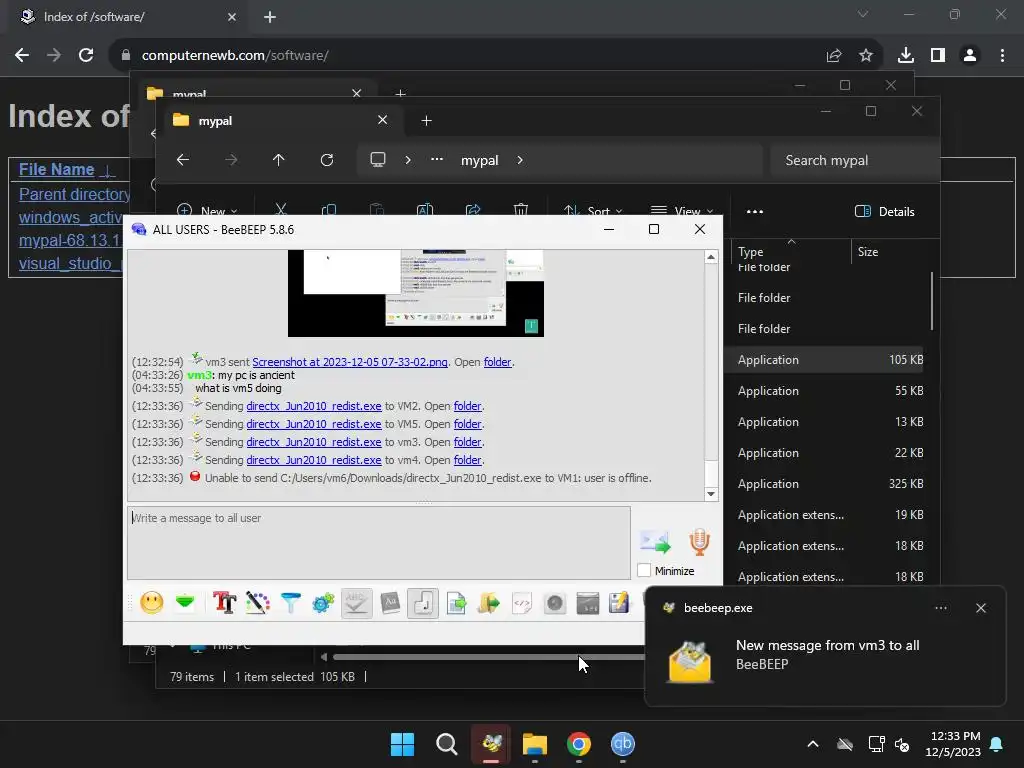
Task: Open Windows Start menu from taskbar
Action: [x=402, y=744]
